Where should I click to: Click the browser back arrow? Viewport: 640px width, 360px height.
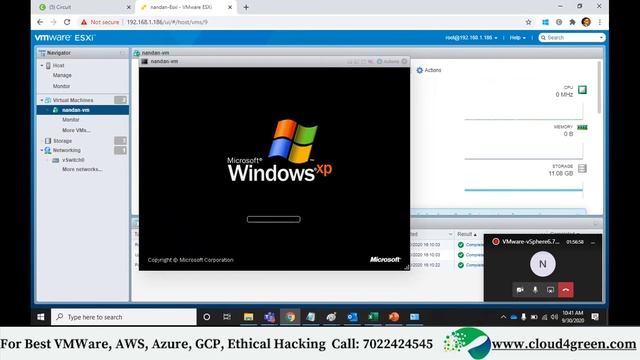(40, 22)
